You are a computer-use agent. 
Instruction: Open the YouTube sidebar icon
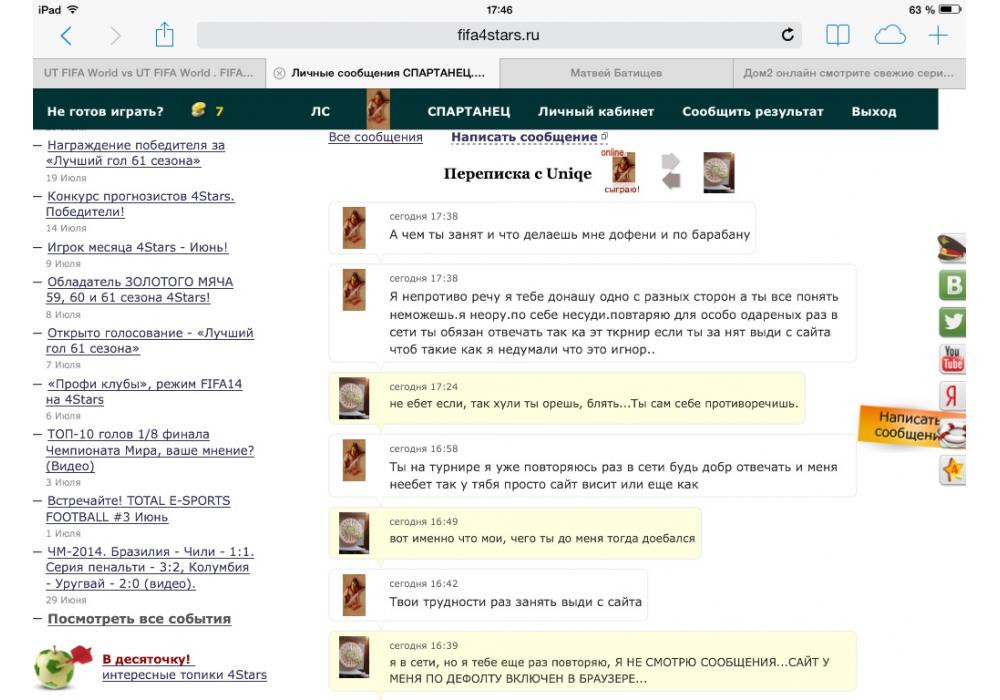click(x=953, y=358)
